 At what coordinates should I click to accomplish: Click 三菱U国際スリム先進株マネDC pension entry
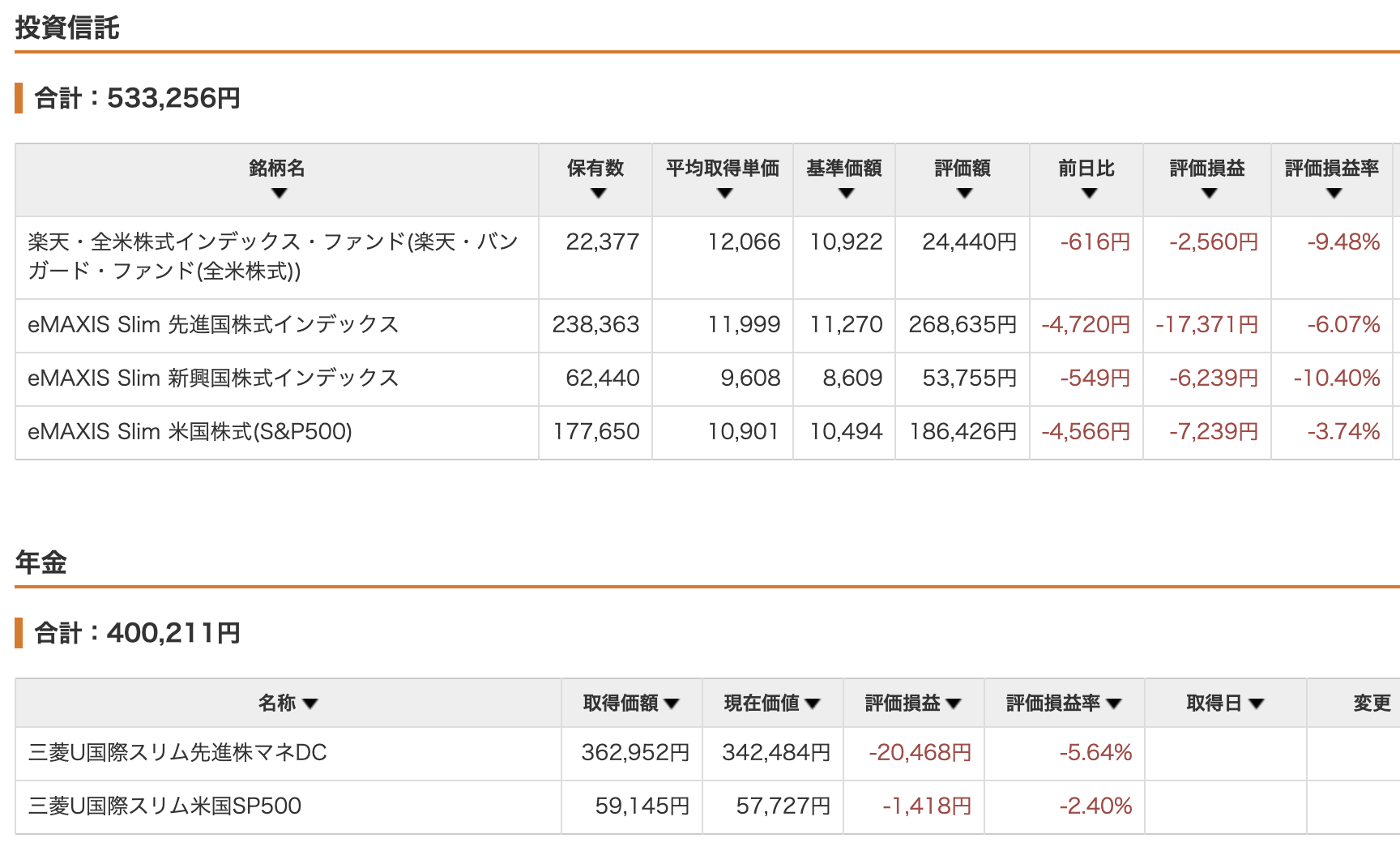177,753
